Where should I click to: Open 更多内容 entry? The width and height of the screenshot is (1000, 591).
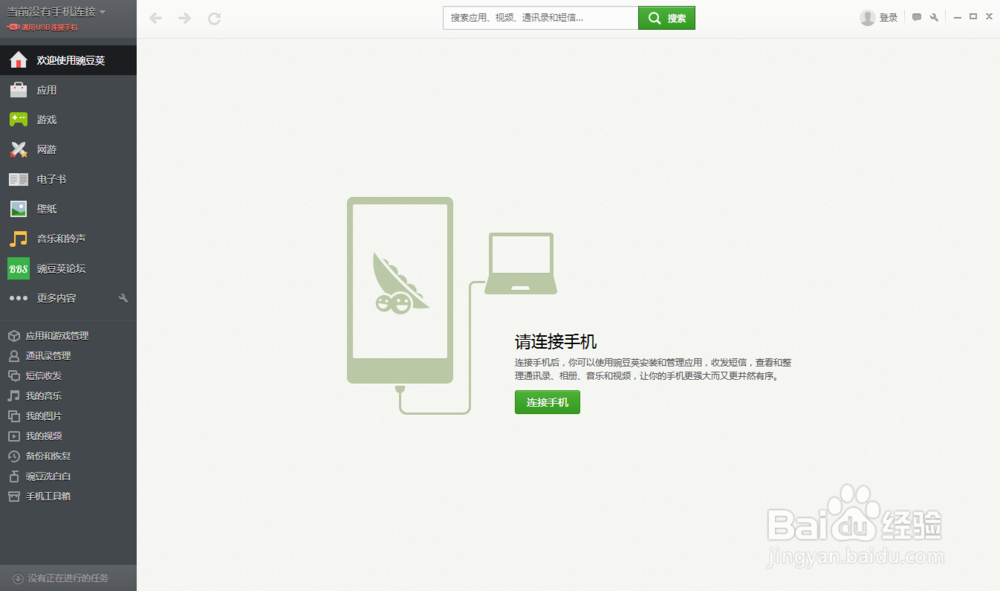[56, 298]
